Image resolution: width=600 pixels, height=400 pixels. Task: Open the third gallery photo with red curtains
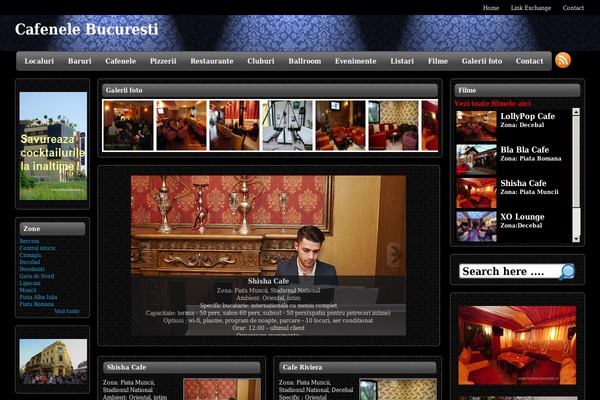pyautogui.click(x=234, y=125)
